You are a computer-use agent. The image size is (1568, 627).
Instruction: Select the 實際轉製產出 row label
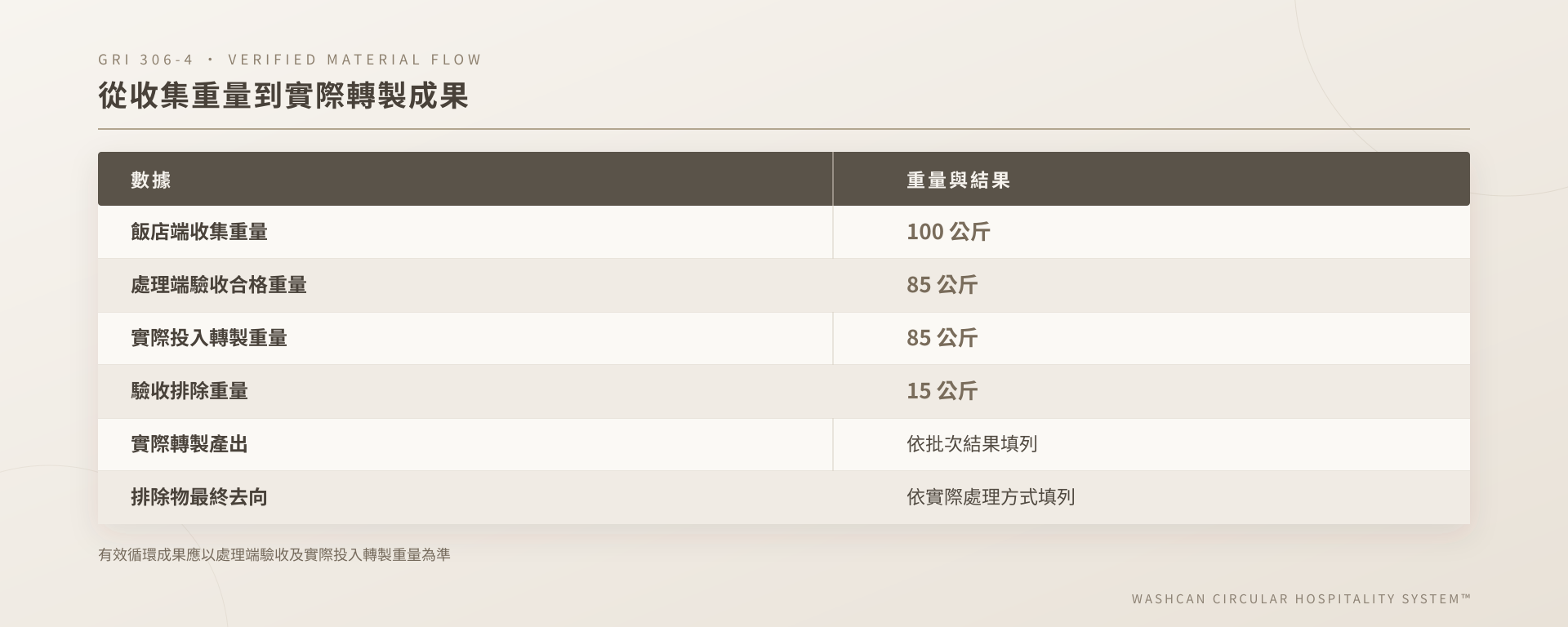click(x=189, y=444)
